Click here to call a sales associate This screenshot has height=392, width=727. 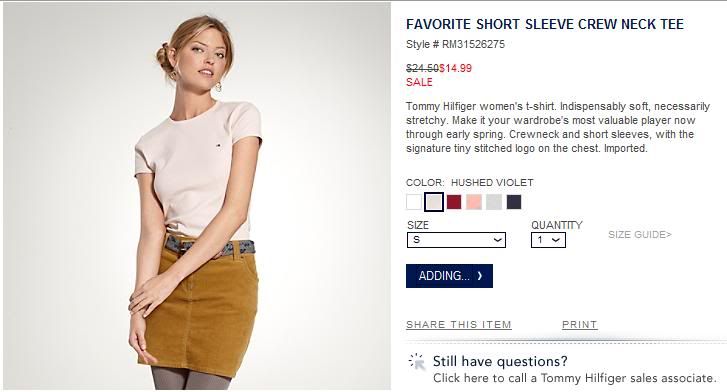(575, 378)
